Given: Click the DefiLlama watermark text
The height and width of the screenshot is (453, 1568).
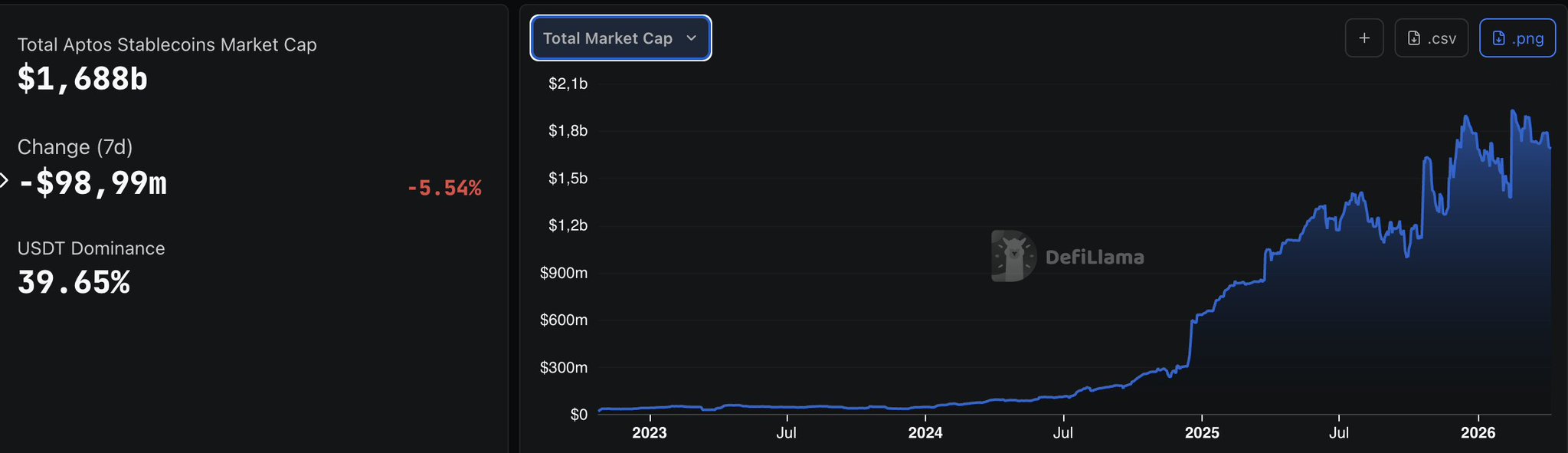Looking at the screenshot, I should (1095, 258).
